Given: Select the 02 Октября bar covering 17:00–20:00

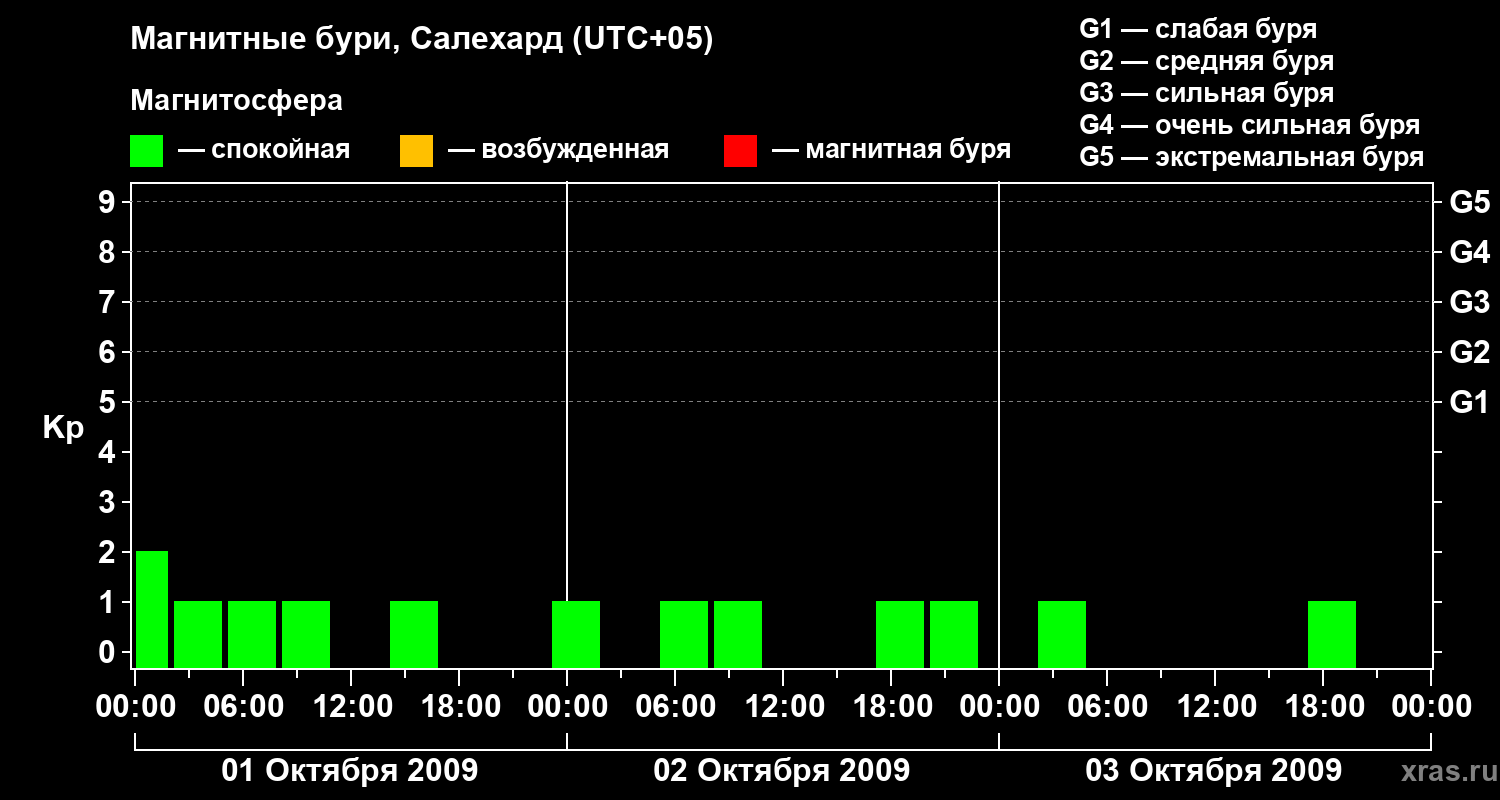Looking at the screenshot, I should click(x=900, y=634).
